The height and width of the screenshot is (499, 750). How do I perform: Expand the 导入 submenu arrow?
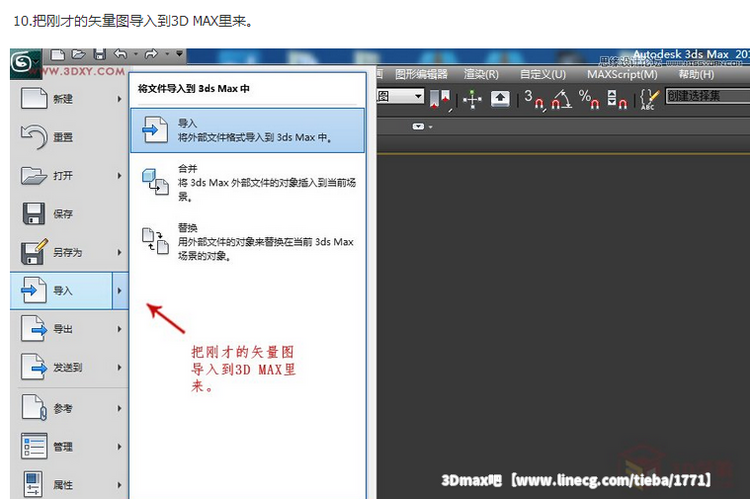click(x=120, y=290)
